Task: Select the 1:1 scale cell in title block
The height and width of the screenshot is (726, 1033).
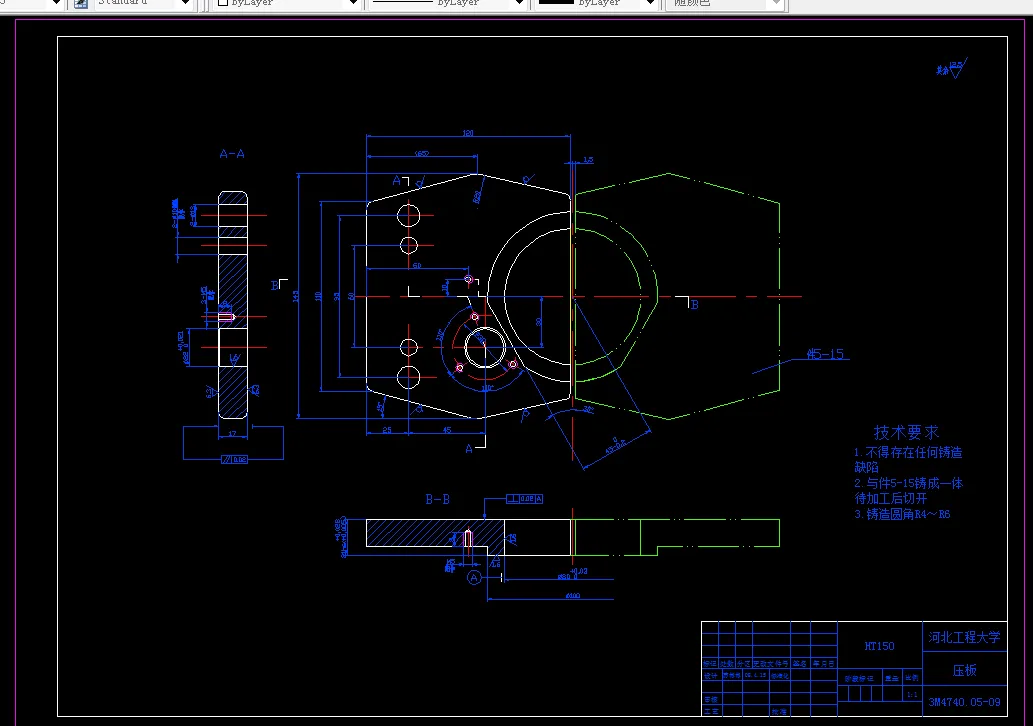Action: 912,694
